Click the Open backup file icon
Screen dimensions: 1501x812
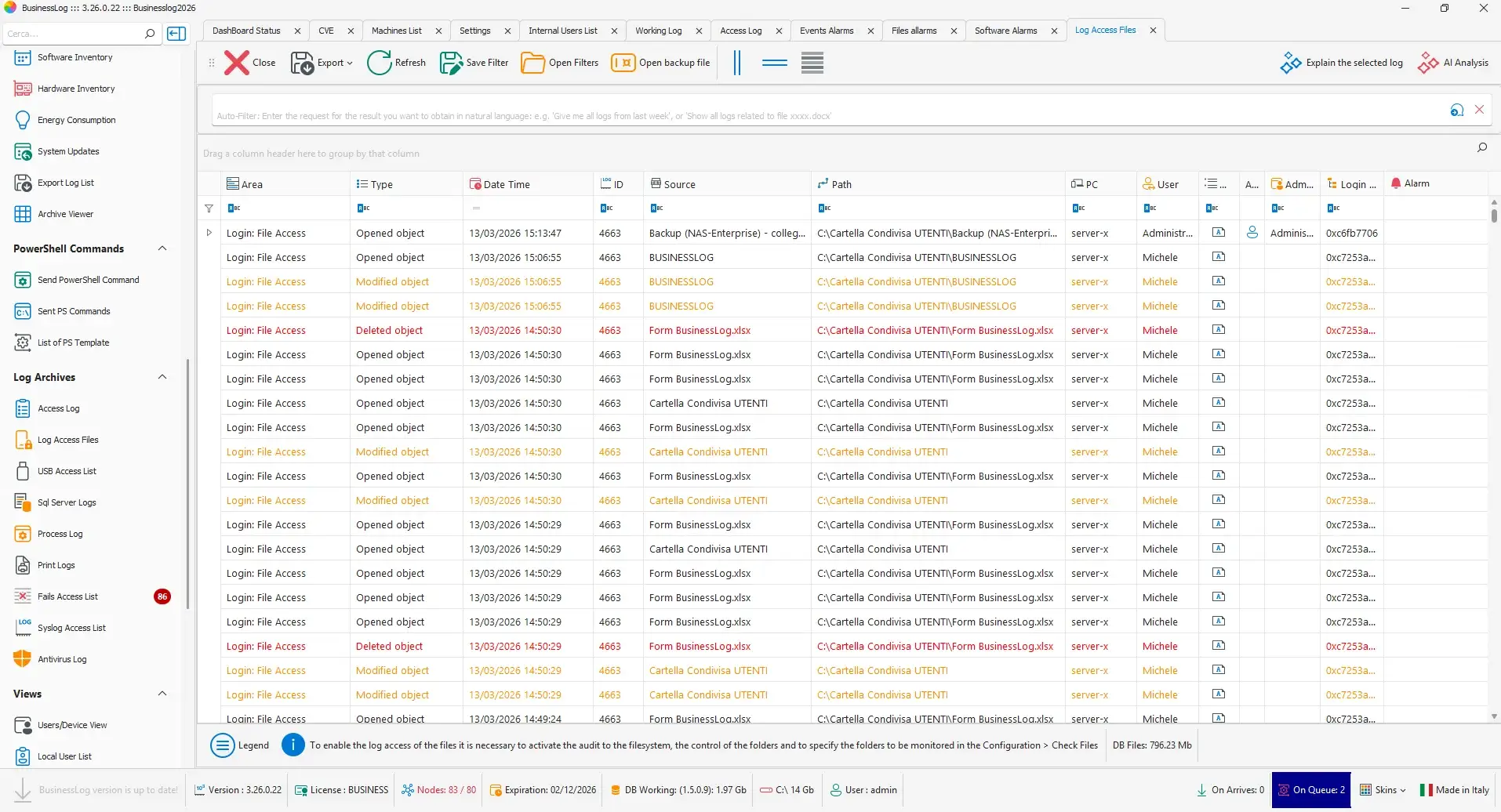tap(623, 63)
